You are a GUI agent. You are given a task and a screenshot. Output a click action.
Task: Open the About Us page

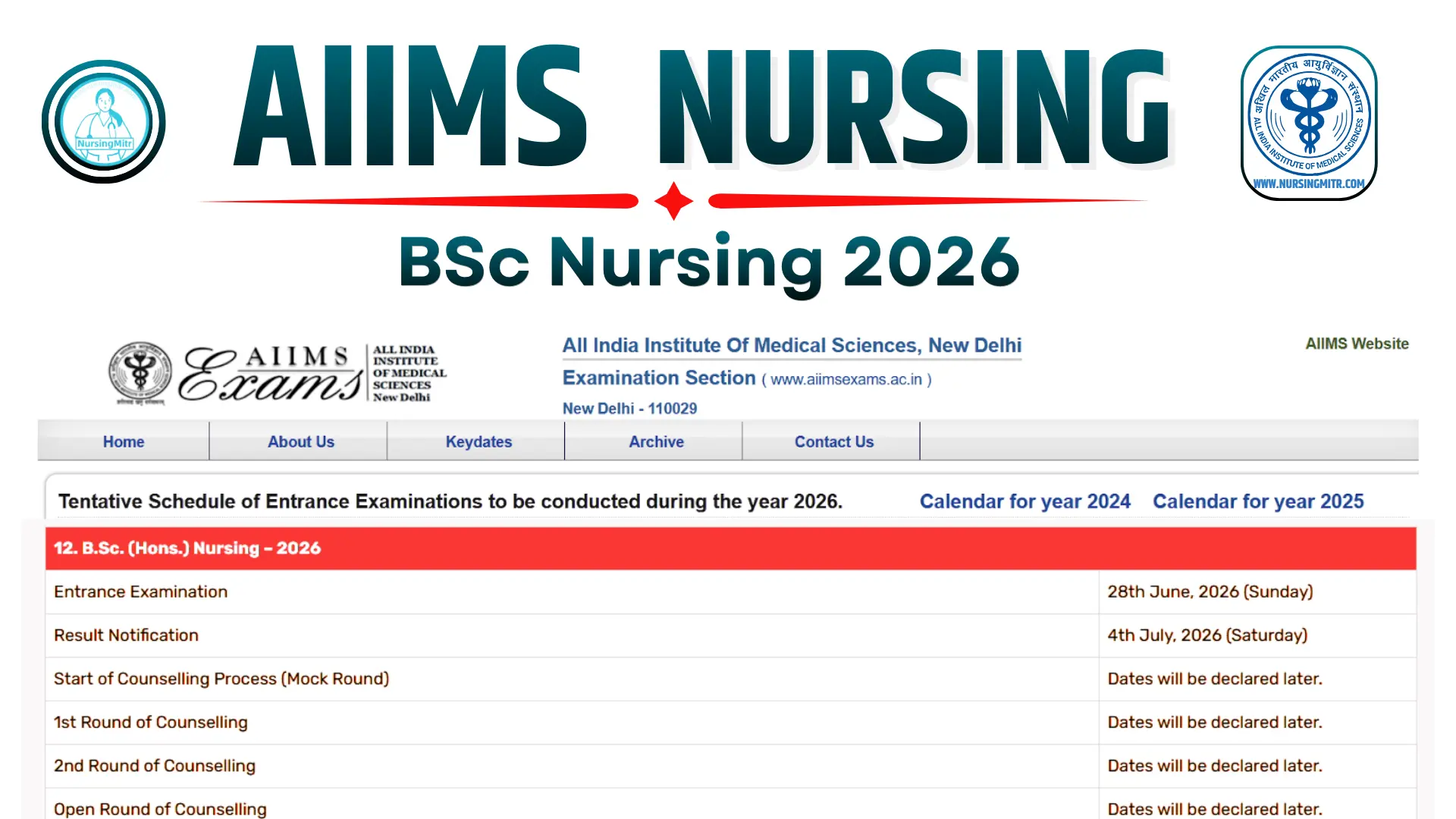click(x=300, y=441)
